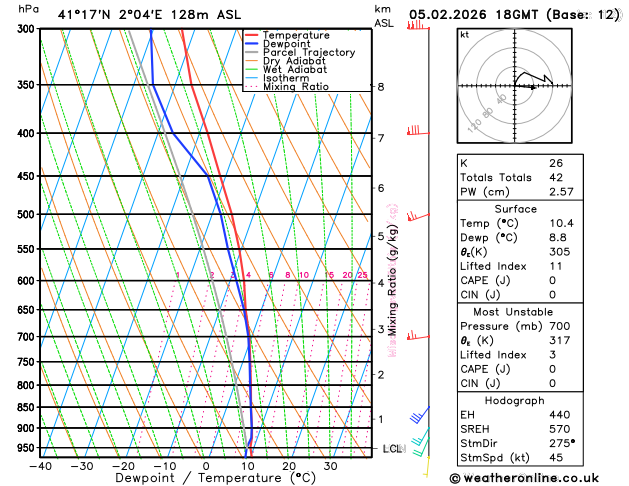
Task: Click the 'Wet Adiabat' legend label
Action: (x=295, y=69)
